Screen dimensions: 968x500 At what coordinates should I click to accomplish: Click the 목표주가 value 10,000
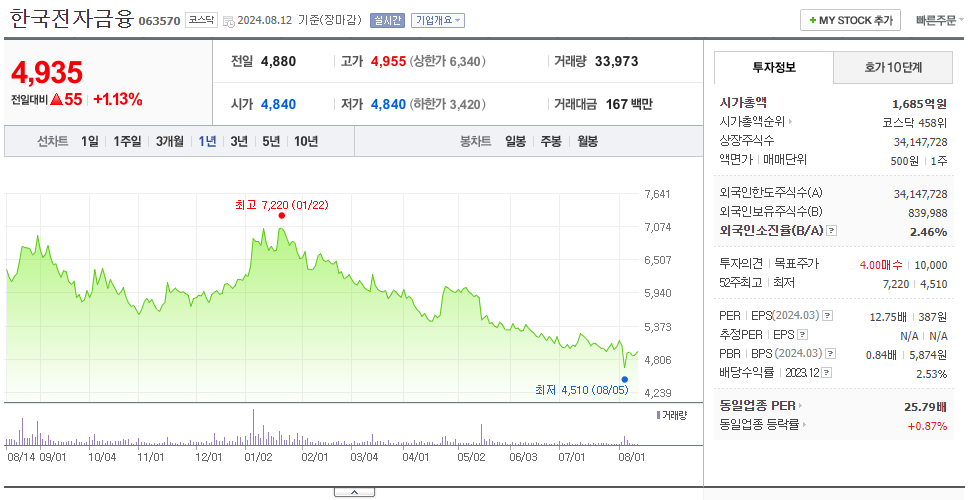930,265
